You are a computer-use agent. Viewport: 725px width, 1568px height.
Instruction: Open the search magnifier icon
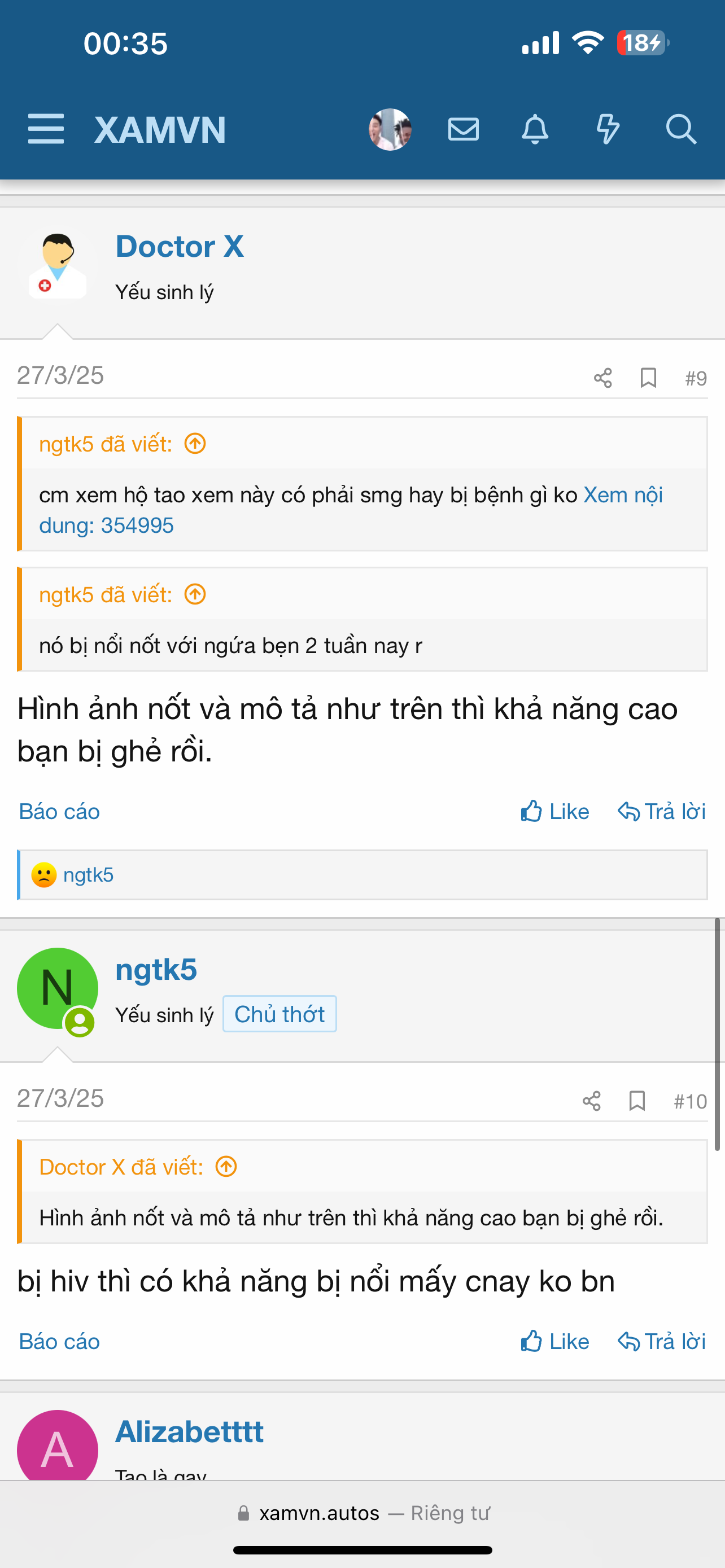(x=680, y=129)
